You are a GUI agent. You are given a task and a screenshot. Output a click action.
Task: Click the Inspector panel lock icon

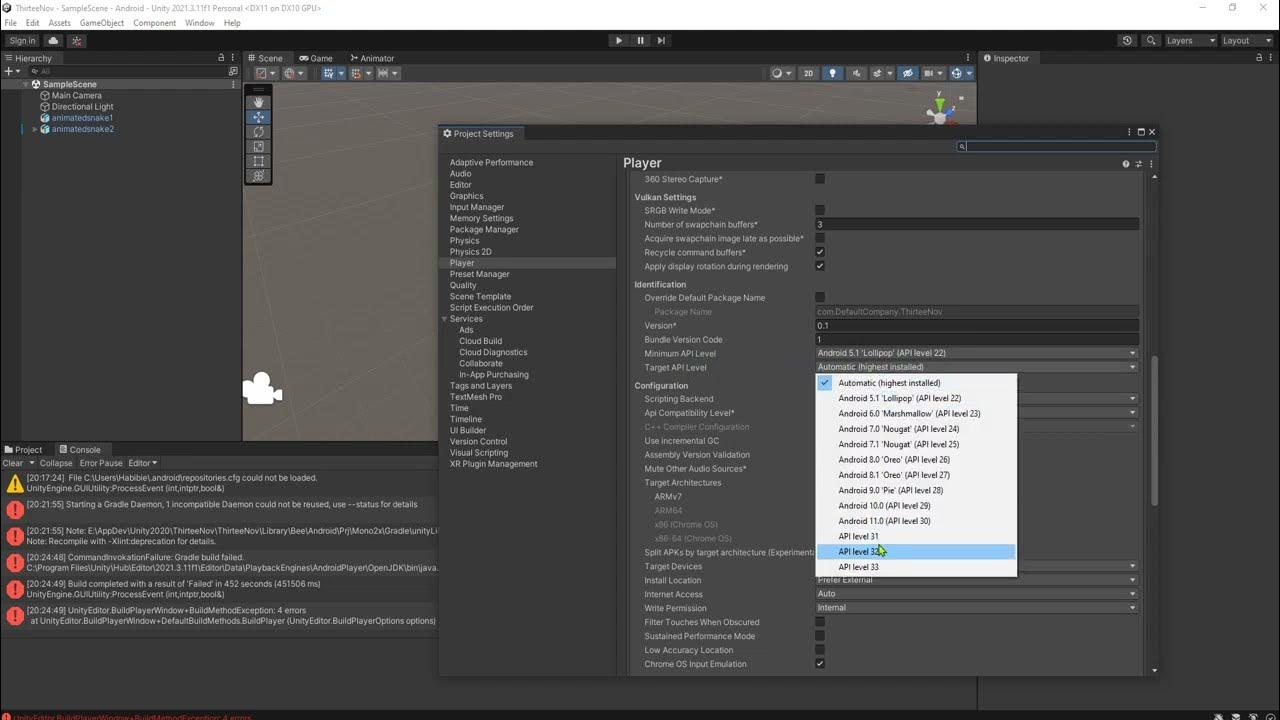(x=1257, y=58)
